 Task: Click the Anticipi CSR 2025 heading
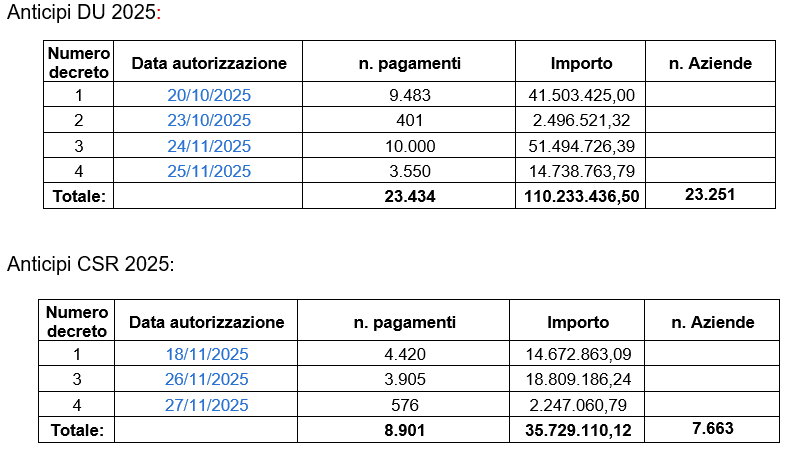click(x=90, y=264)
